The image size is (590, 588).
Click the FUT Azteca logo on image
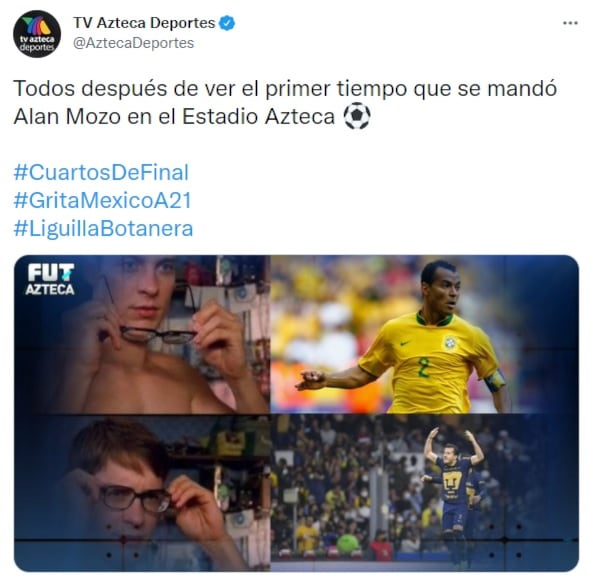tap(50, 279)
